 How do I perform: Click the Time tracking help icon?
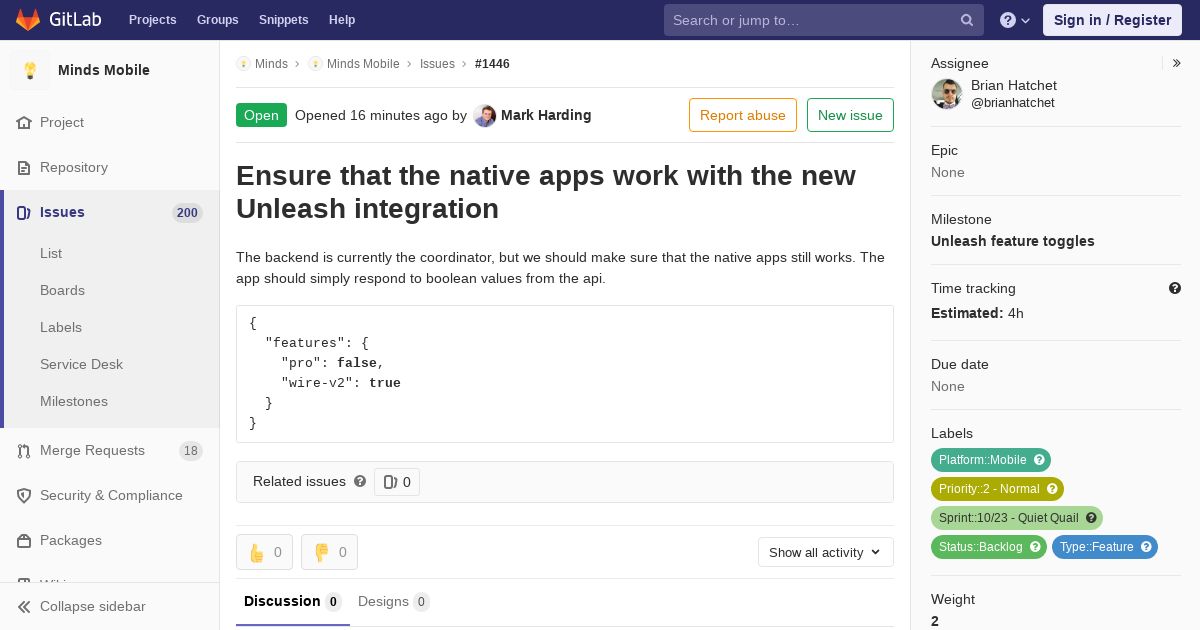coord(1175,288)
